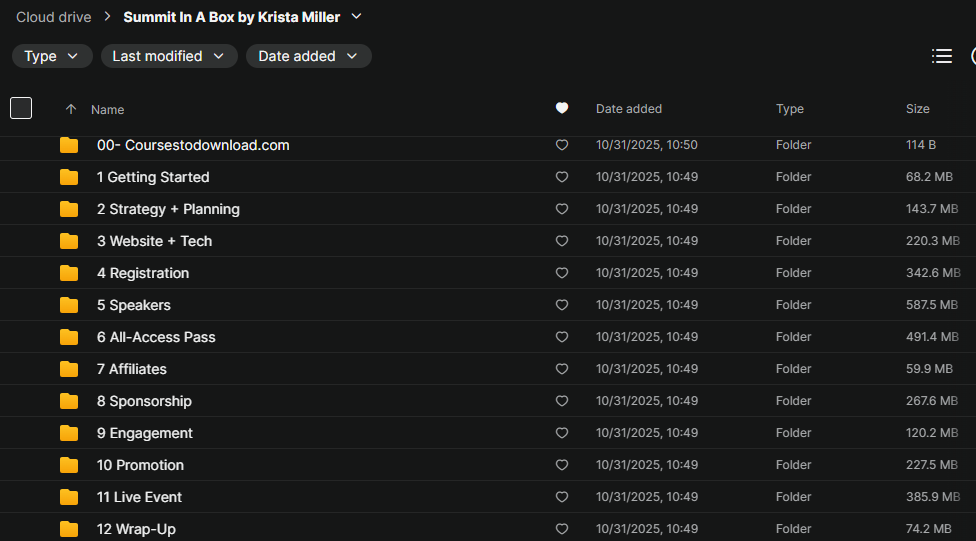The width and height of the screenshot is (976, 541).
Task: Open the 2 Strategy + Planning folder
Action: coord(168,209)
